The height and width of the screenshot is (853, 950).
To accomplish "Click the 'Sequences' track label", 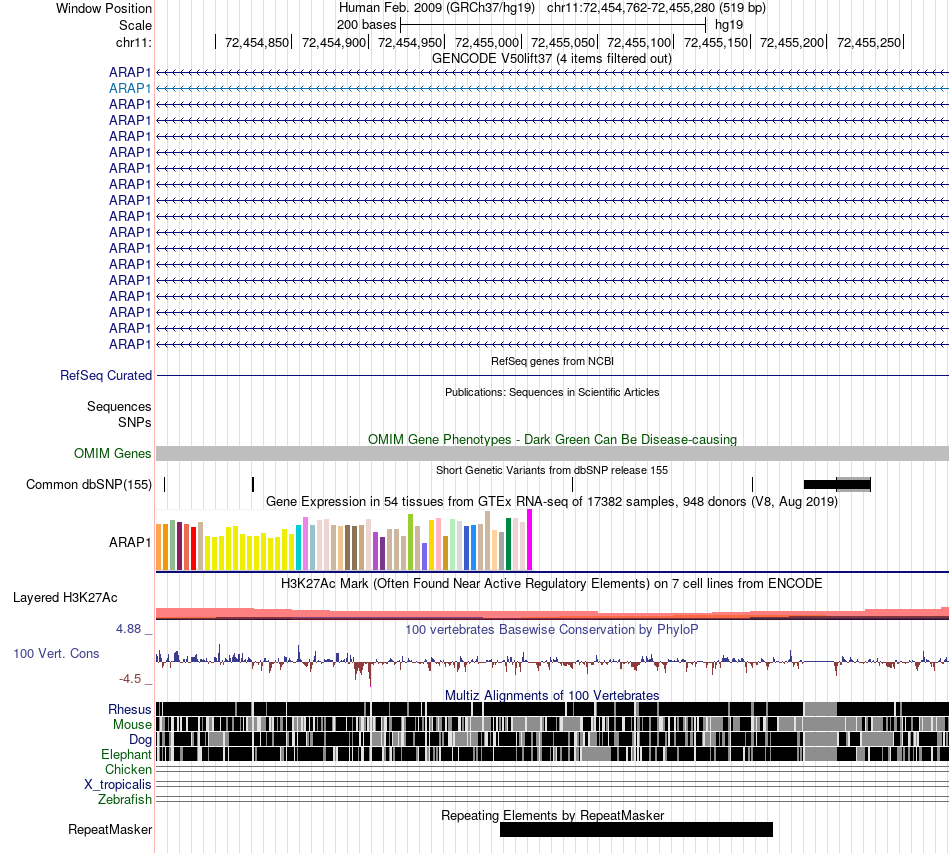I will point(119,407).
